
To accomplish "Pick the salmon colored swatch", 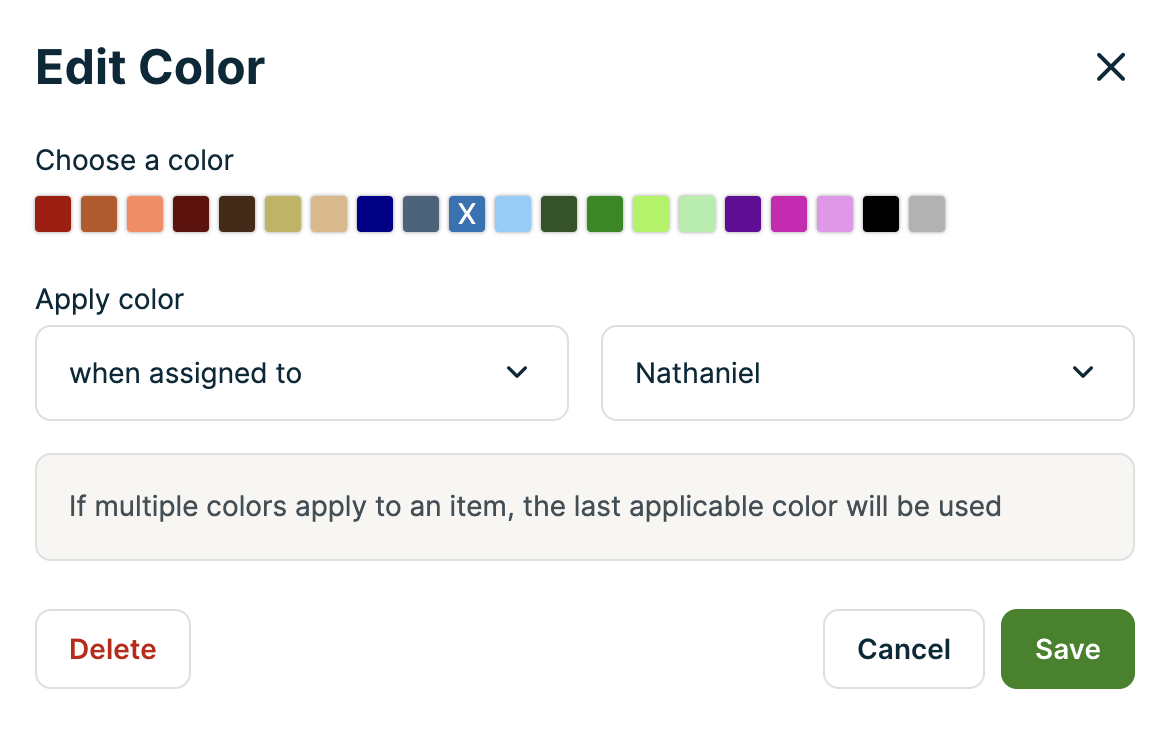I will [145, 213].
